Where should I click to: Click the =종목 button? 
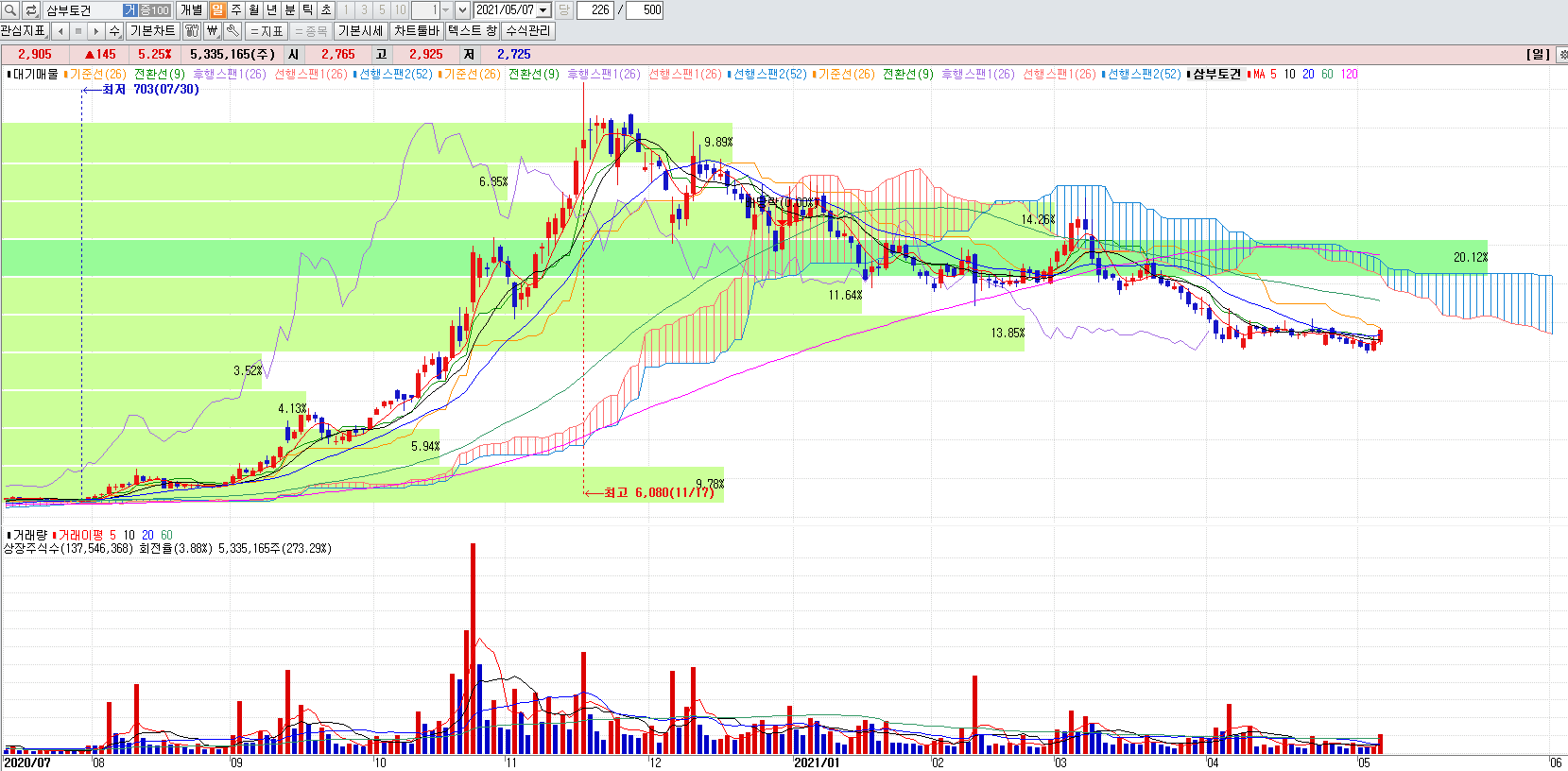(311, 31)
